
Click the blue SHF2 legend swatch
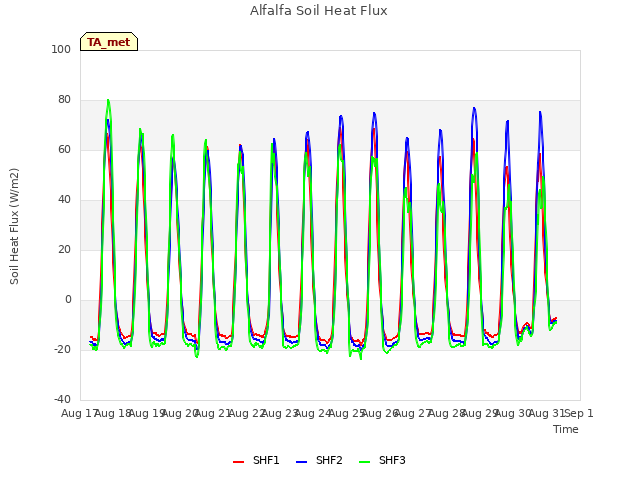tap(301, 462)
